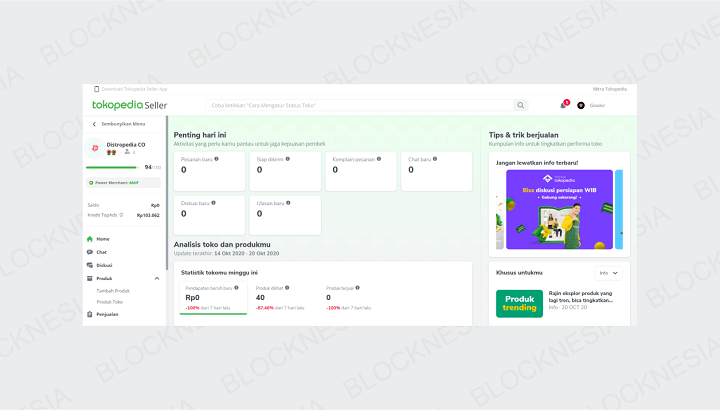Click info icon next to Komplain pesanan
The width and height of the screenshot is (720, 410).
(379, 159)
